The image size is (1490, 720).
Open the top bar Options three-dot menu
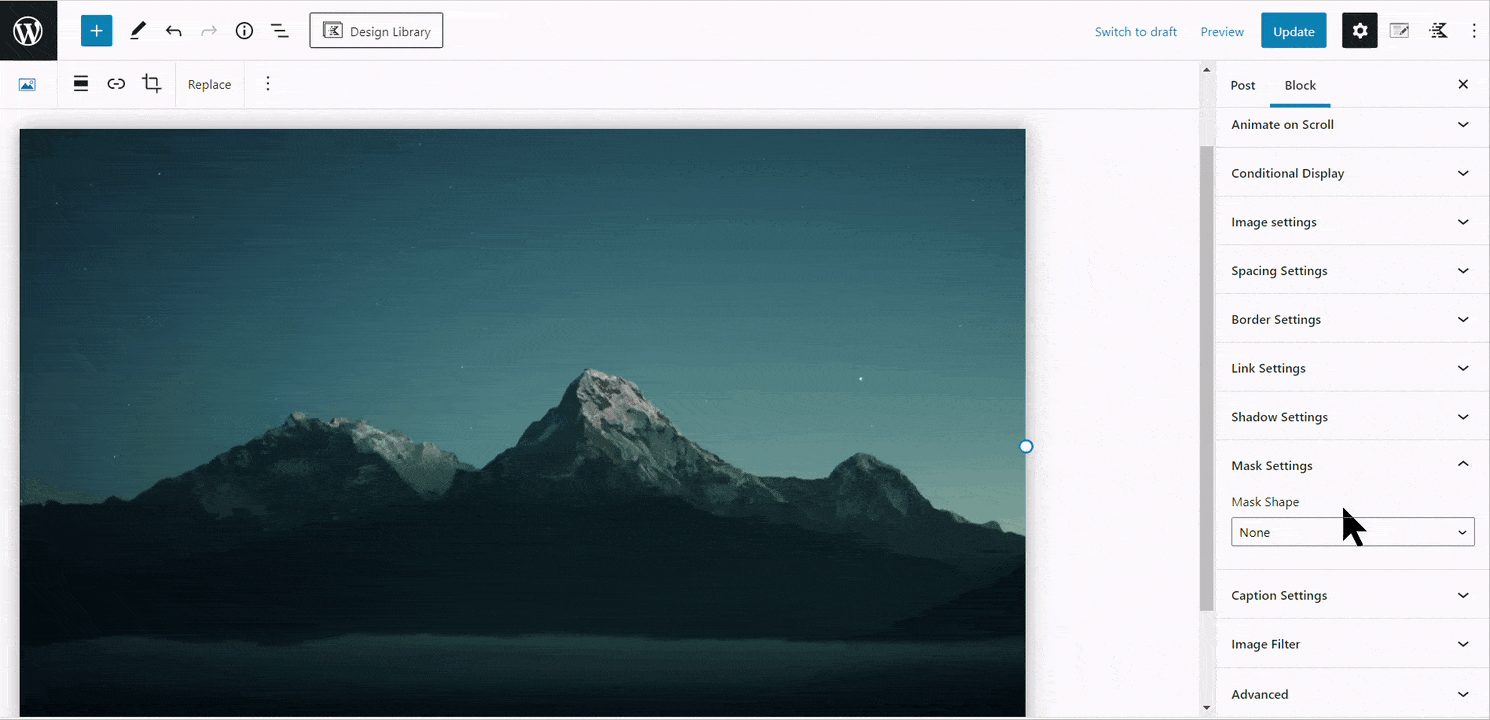[x=1474, y=31]
